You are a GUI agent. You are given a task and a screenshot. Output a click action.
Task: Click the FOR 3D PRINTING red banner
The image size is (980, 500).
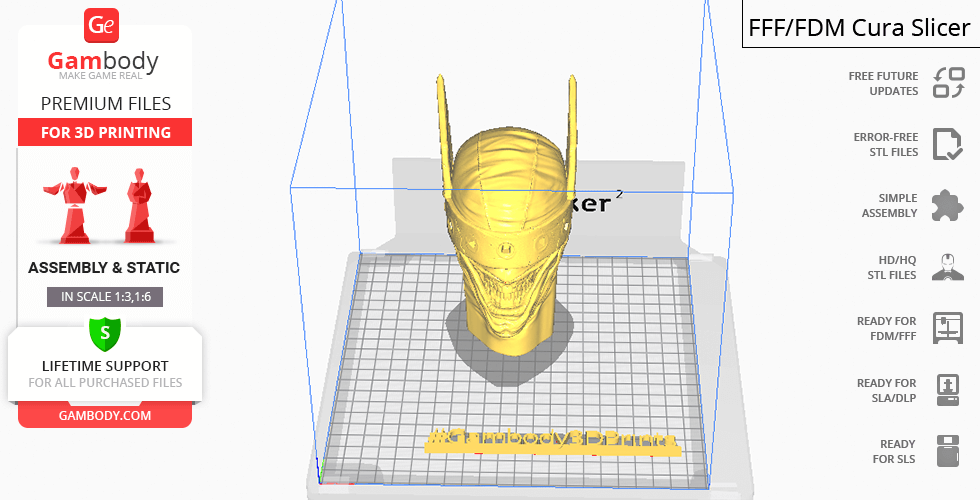click(104, 132)
